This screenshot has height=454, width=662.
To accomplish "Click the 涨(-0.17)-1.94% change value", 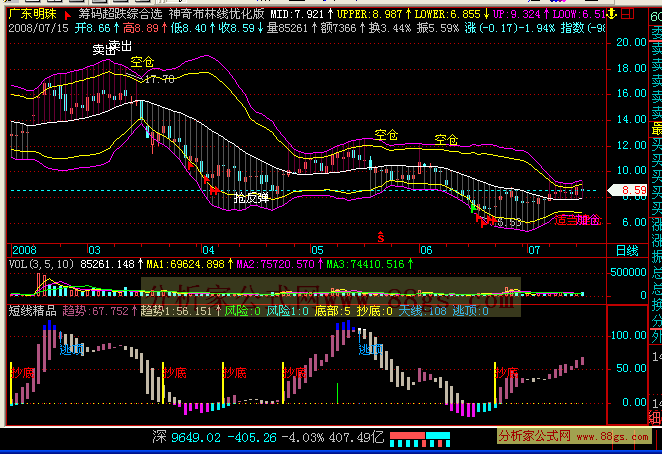I will [510, 28].
